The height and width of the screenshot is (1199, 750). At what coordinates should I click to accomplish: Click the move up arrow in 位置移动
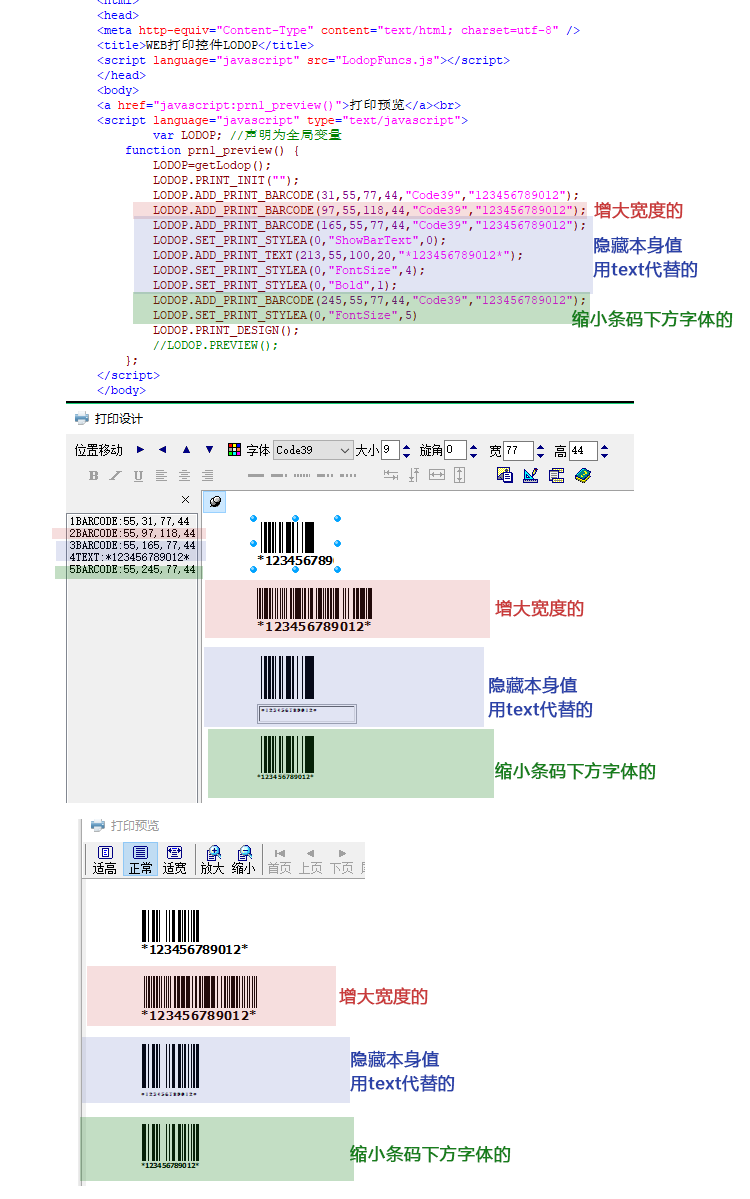[x=186, y=450]
